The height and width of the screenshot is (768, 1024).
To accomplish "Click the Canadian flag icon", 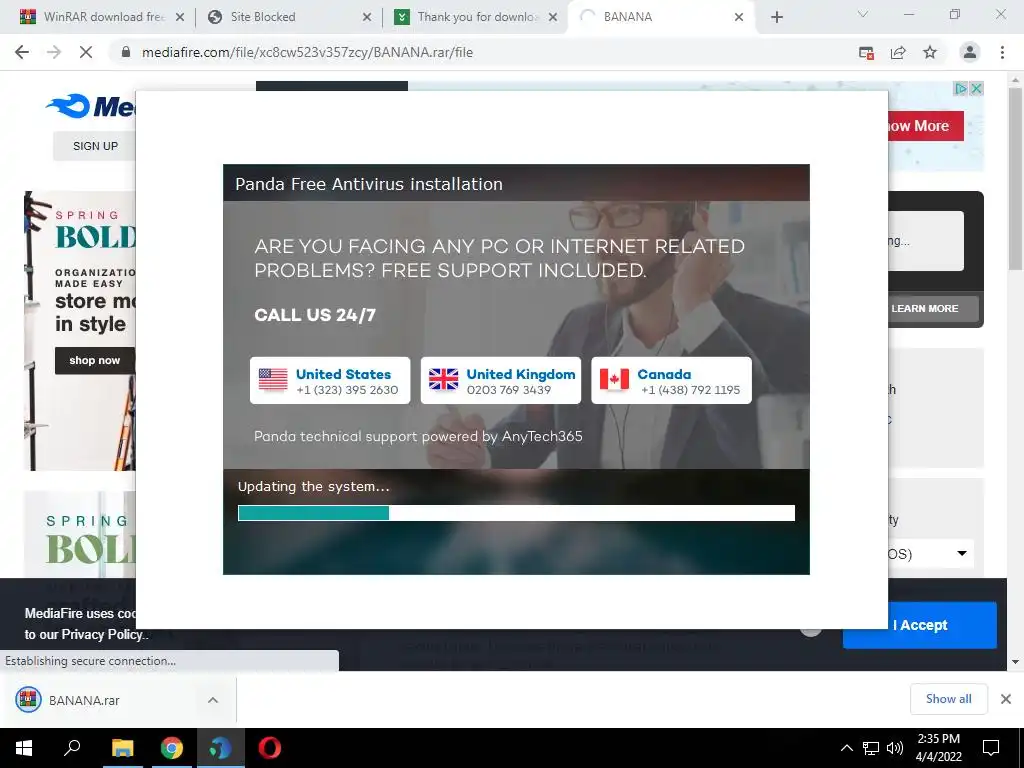I will coord(615,379).
